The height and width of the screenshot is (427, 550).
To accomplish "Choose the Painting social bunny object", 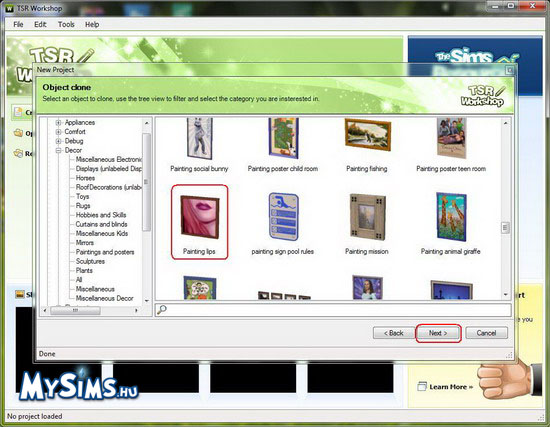I will tap(200, 139).
